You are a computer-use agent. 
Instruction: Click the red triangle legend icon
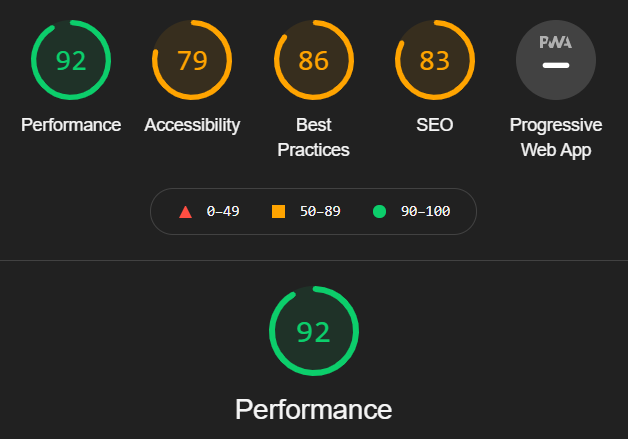[185, 211]
